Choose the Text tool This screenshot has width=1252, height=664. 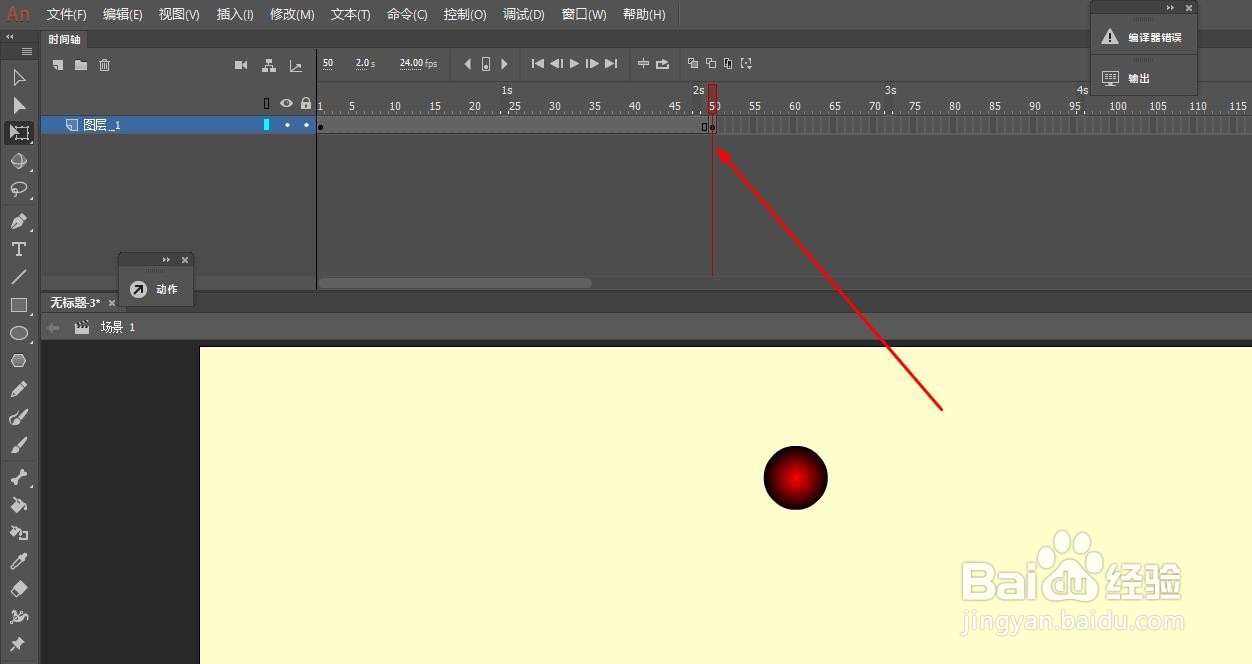tap(18, 249)
